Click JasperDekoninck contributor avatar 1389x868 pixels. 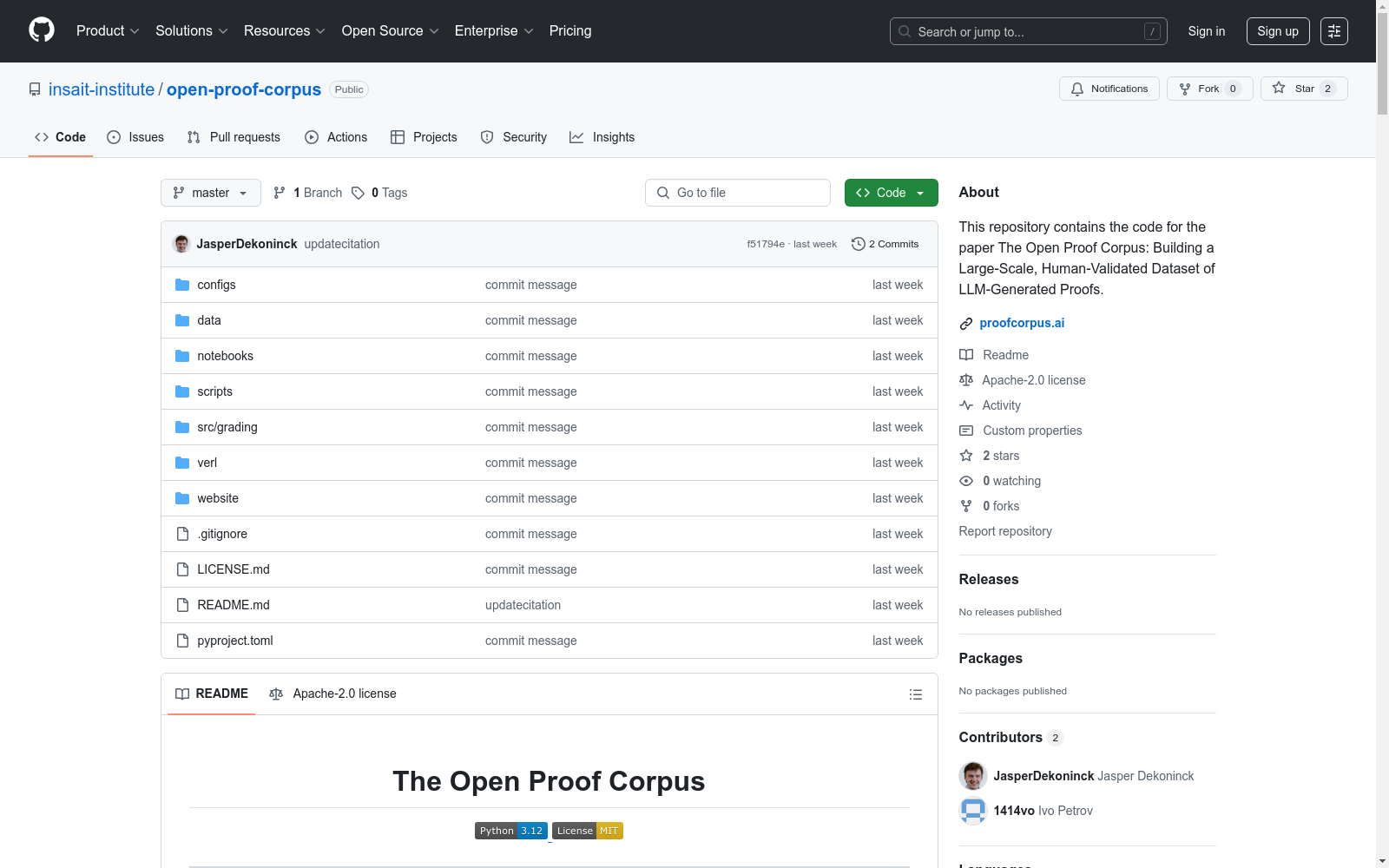pos(973,776)
